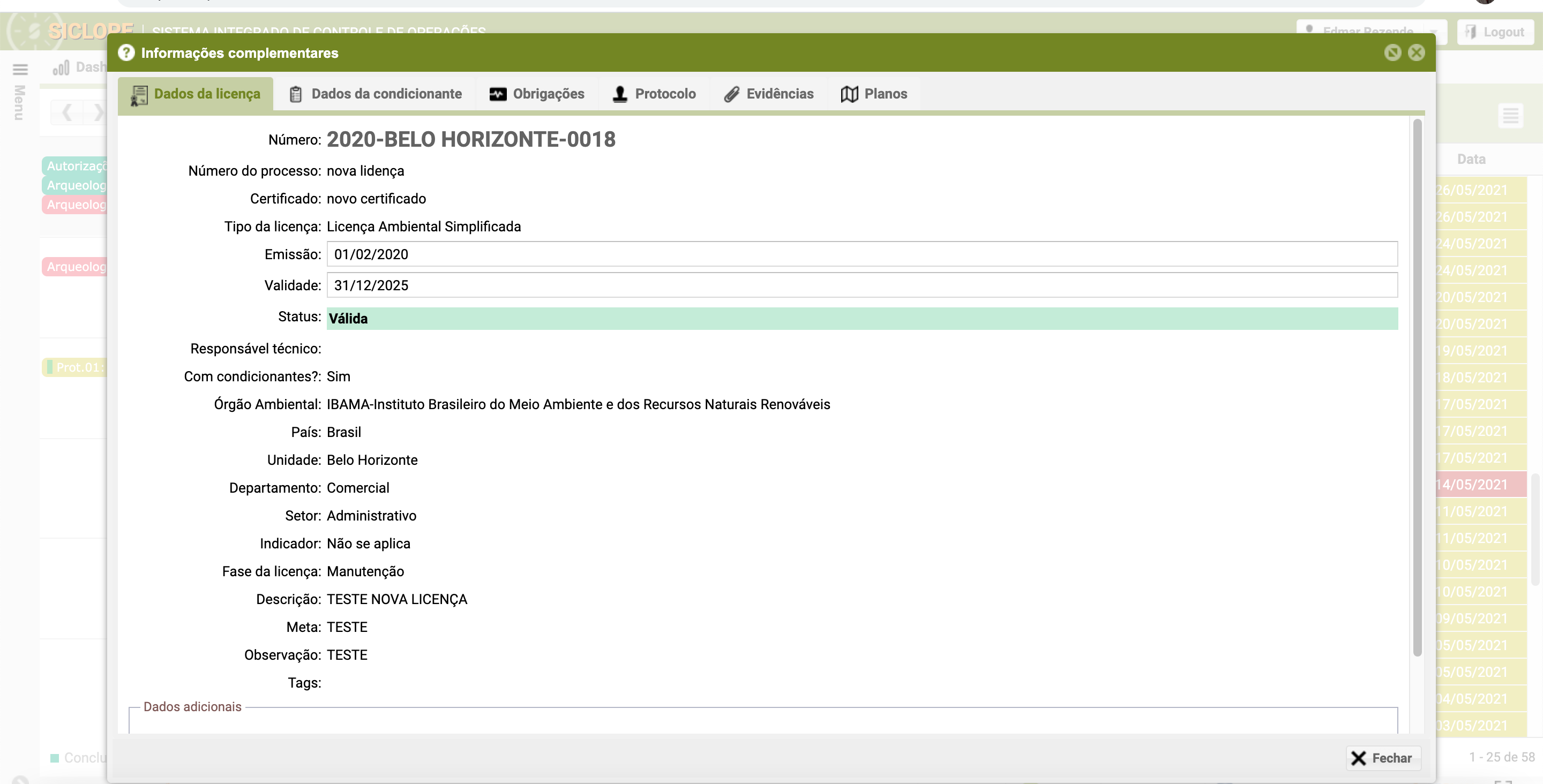Image resolution: width=1543 pixels, height=784 pixels.
Task: Click the Fechar button
Action: coord(1383,758)
